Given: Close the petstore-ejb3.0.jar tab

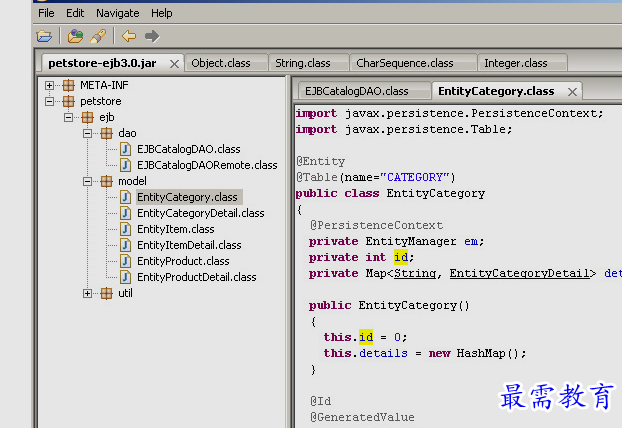Looking at the screenshot, I should (174, 64).
